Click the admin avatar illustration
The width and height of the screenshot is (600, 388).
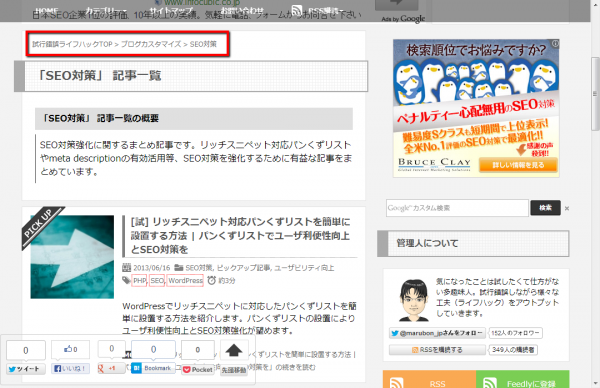(x=414, y=300)
